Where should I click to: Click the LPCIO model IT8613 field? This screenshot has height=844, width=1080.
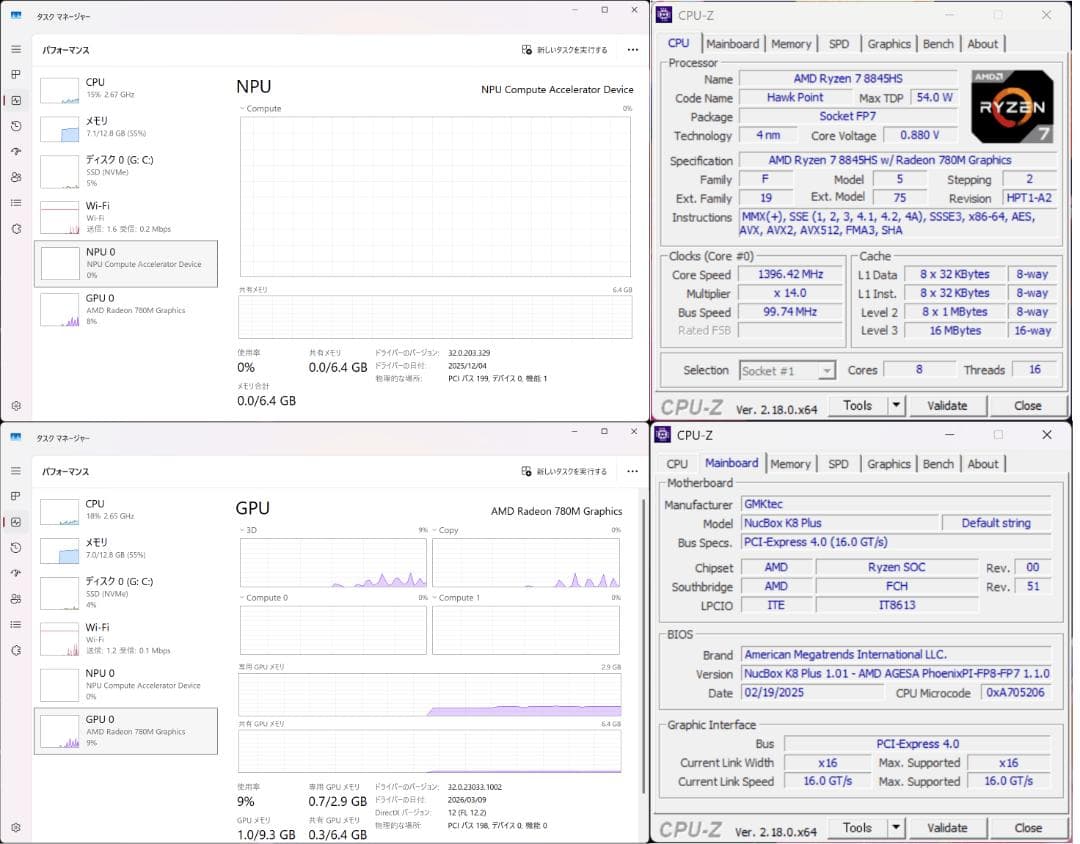tap(897, 605)
